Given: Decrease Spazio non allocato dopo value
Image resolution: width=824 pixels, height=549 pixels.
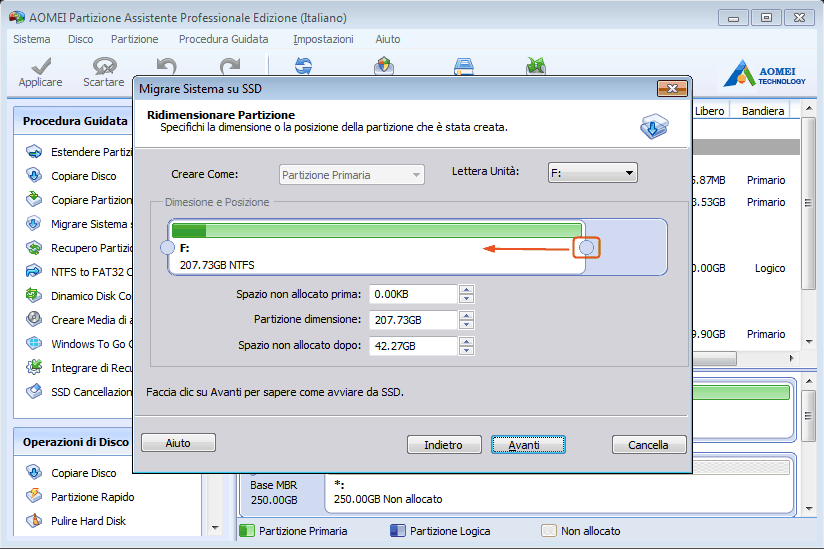Looking at the screenshot, I should tap(466, 350).
